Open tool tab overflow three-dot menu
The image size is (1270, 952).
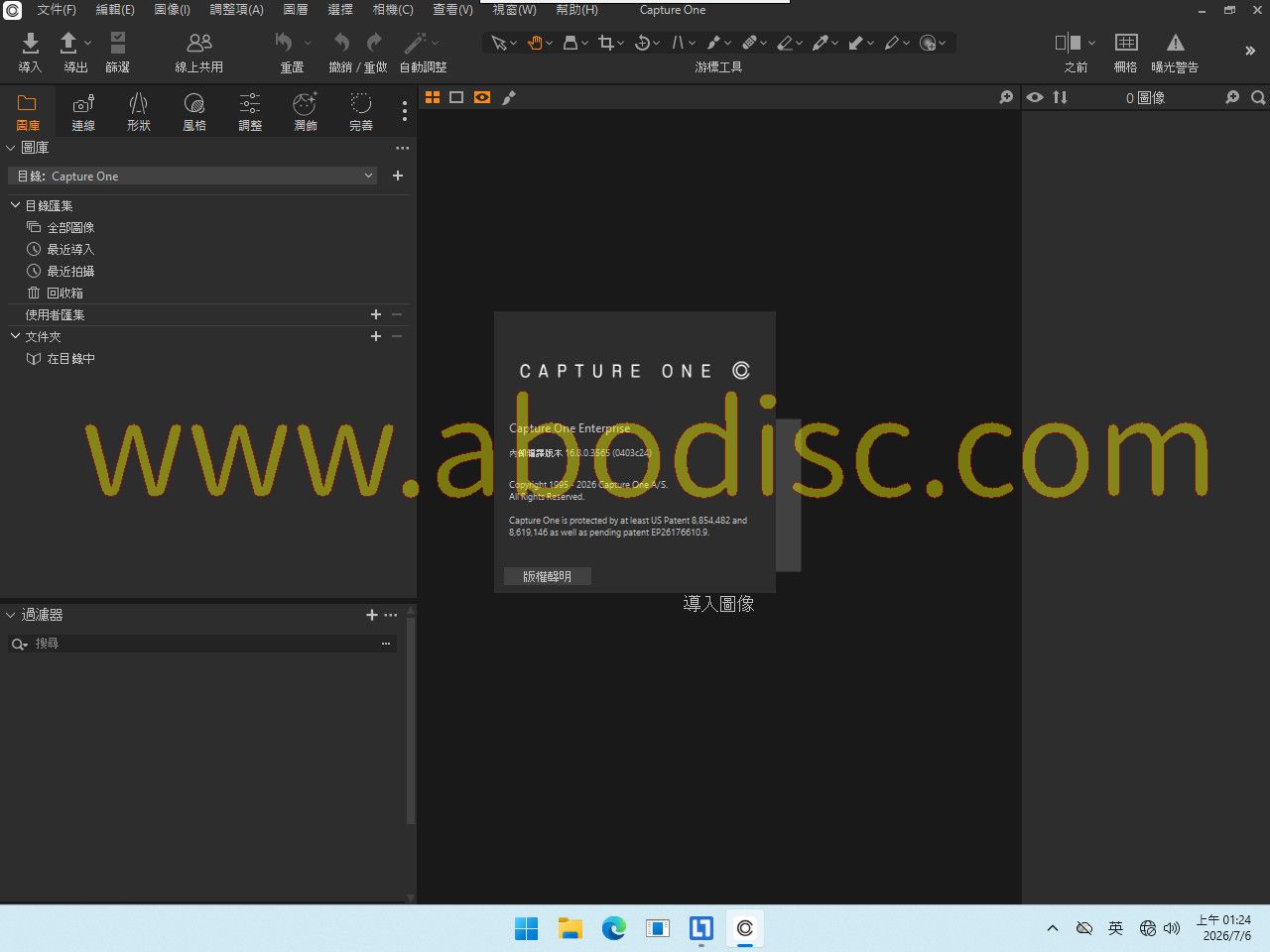point(405,111)
